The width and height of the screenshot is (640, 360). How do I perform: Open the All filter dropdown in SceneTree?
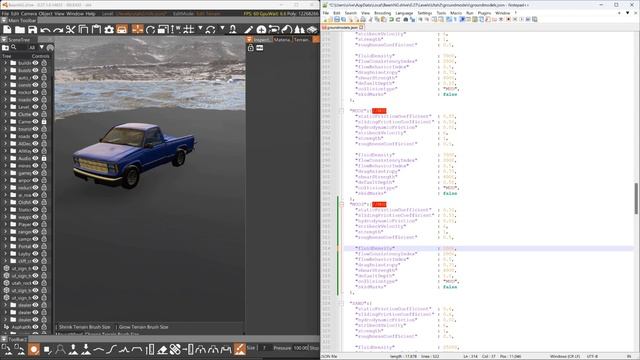[x=42, y=48]
